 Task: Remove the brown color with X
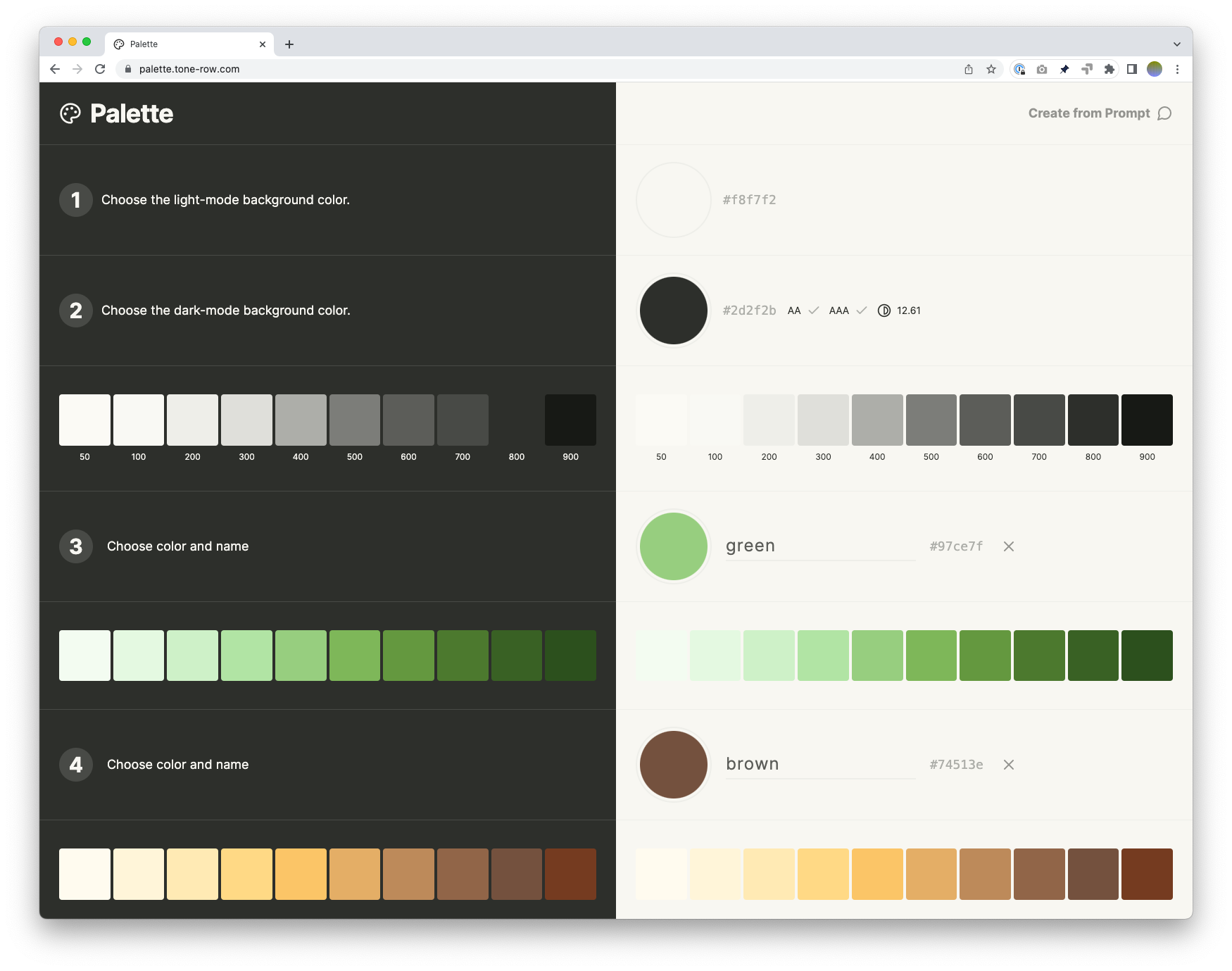[x=1009, y=765]
